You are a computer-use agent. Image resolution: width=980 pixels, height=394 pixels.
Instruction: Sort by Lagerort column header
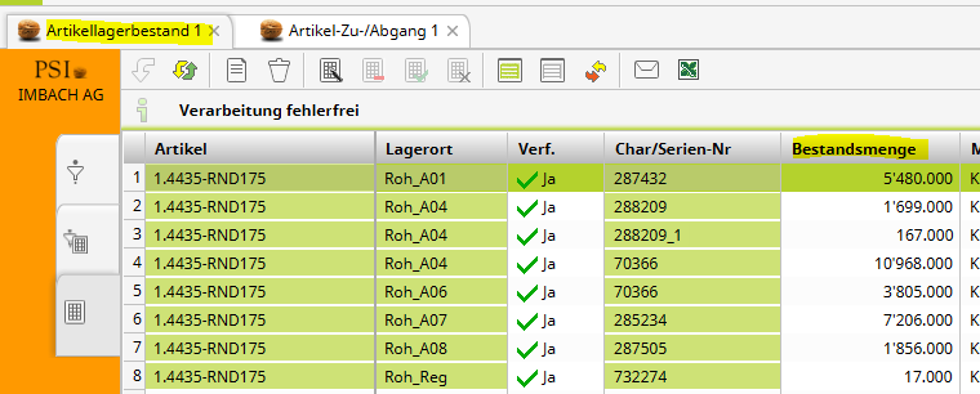tap(419, 149)
